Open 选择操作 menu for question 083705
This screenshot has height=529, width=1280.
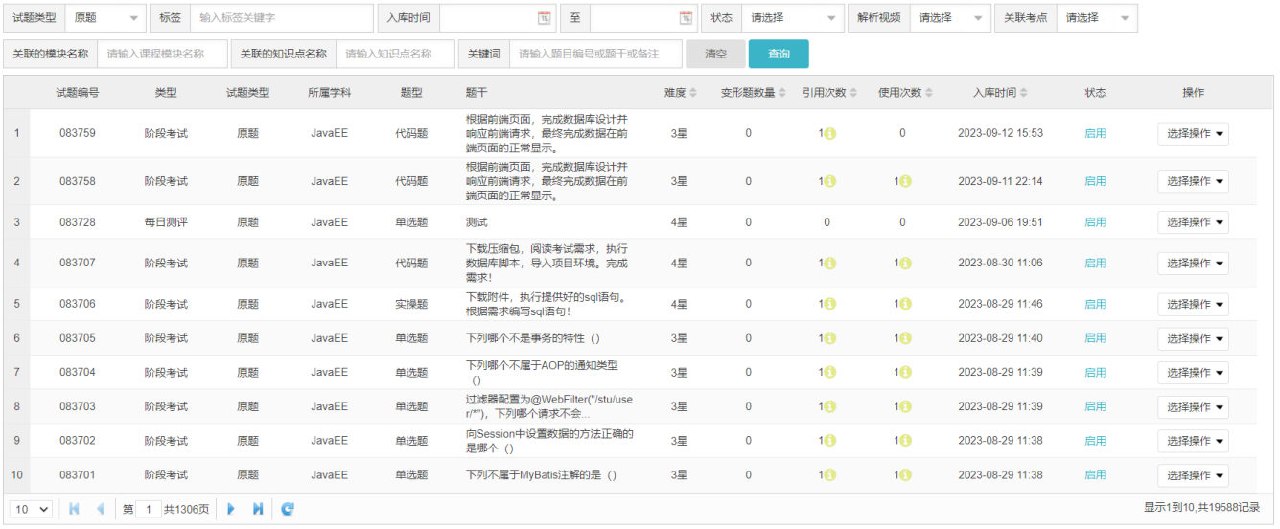[1193, 339]
